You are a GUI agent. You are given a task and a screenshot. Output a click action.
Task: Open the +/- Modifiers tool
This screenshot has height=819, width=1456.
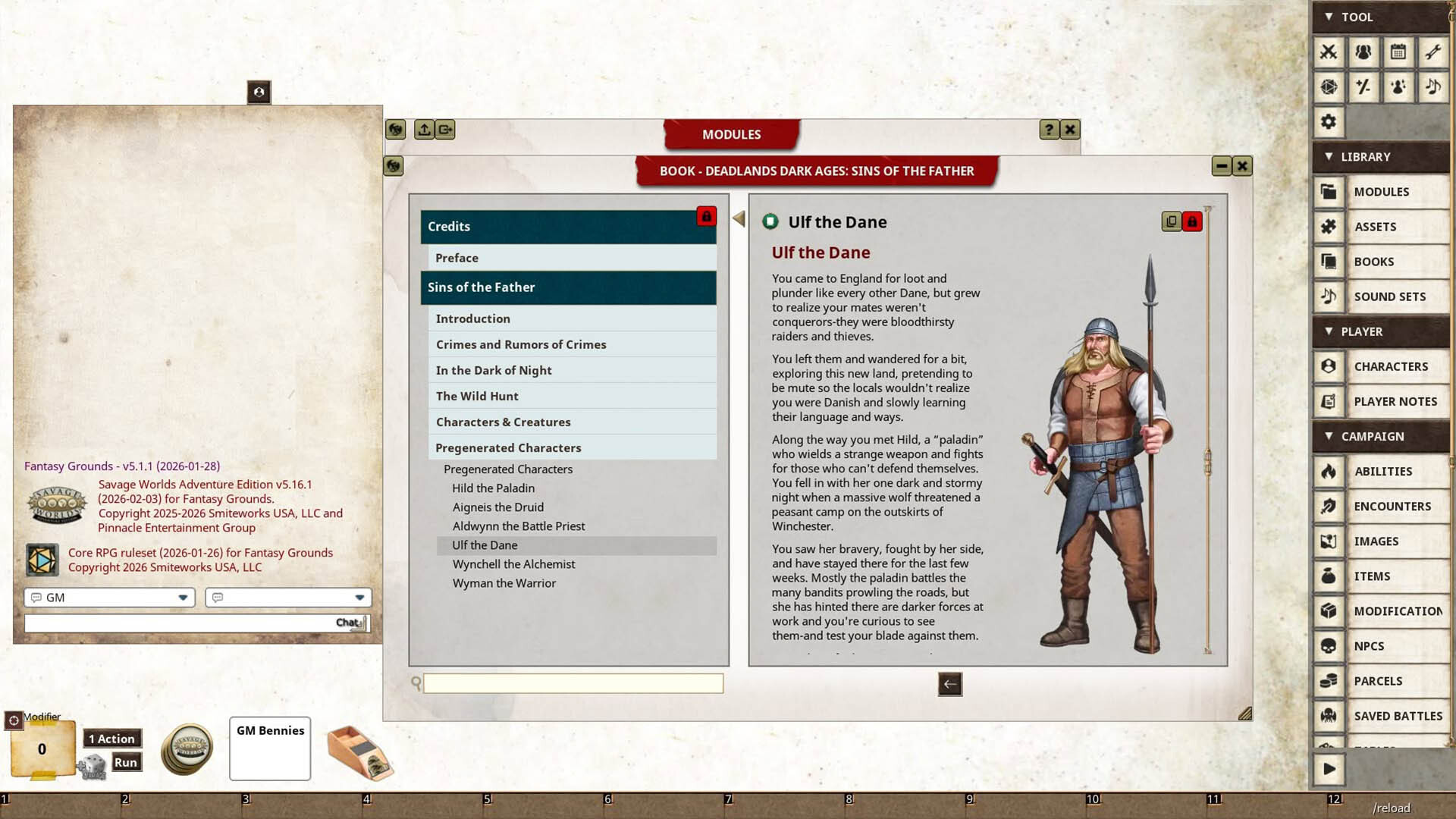coord(1363,86)
